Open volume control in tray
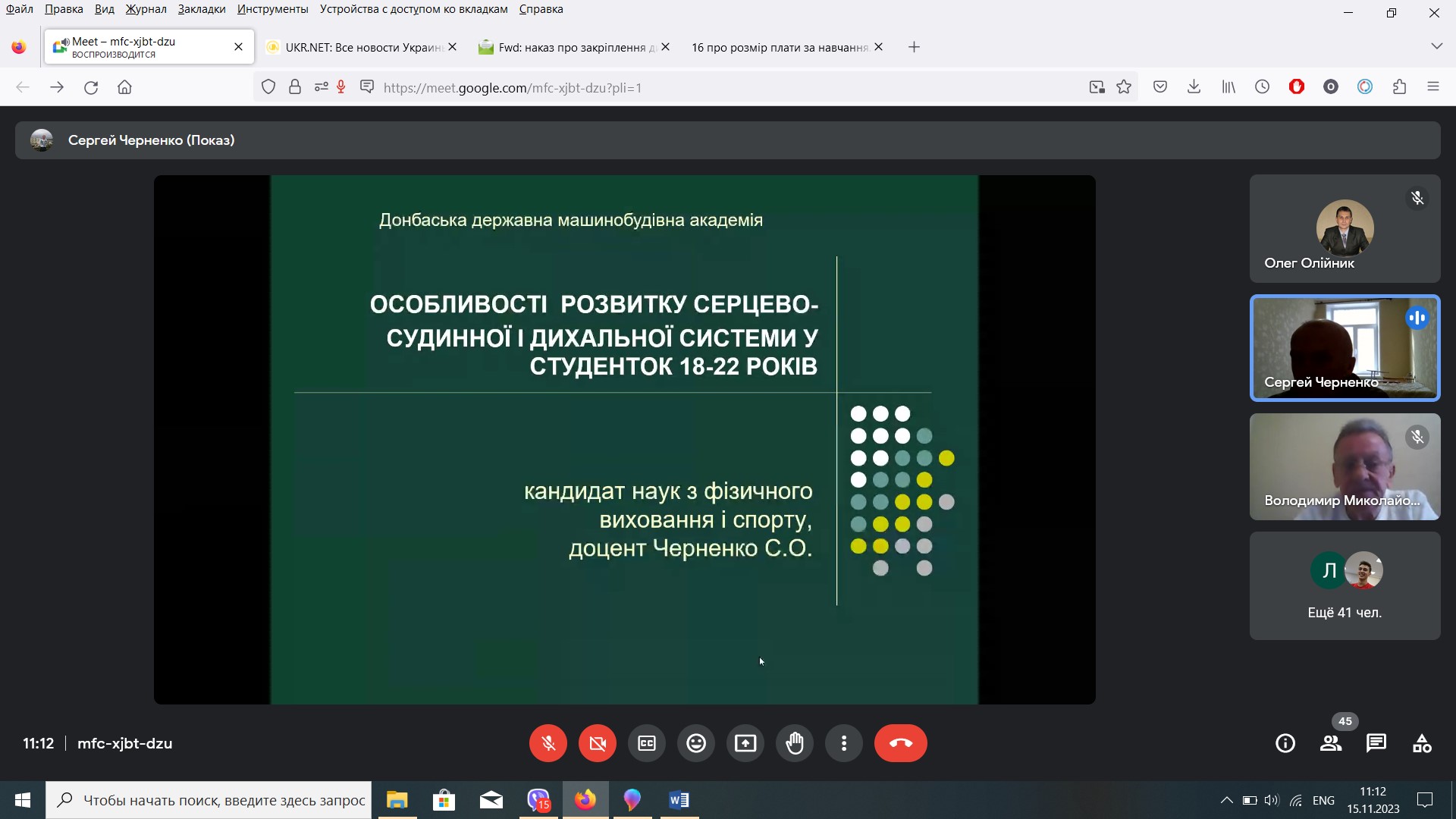This screenshot has width=1456, height=819. click(1272, 800)
